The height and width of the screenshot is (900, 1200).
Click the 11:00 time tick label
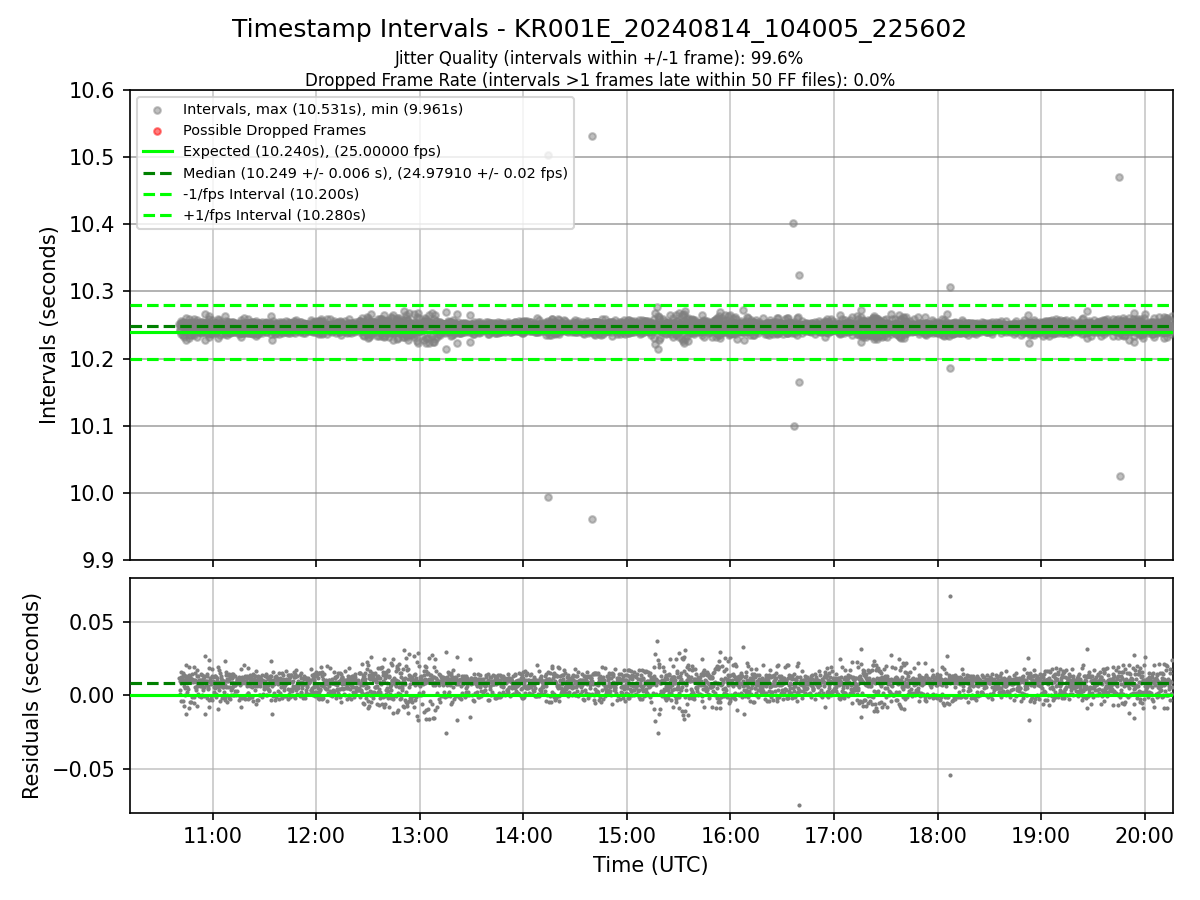(x=212, y=835)
